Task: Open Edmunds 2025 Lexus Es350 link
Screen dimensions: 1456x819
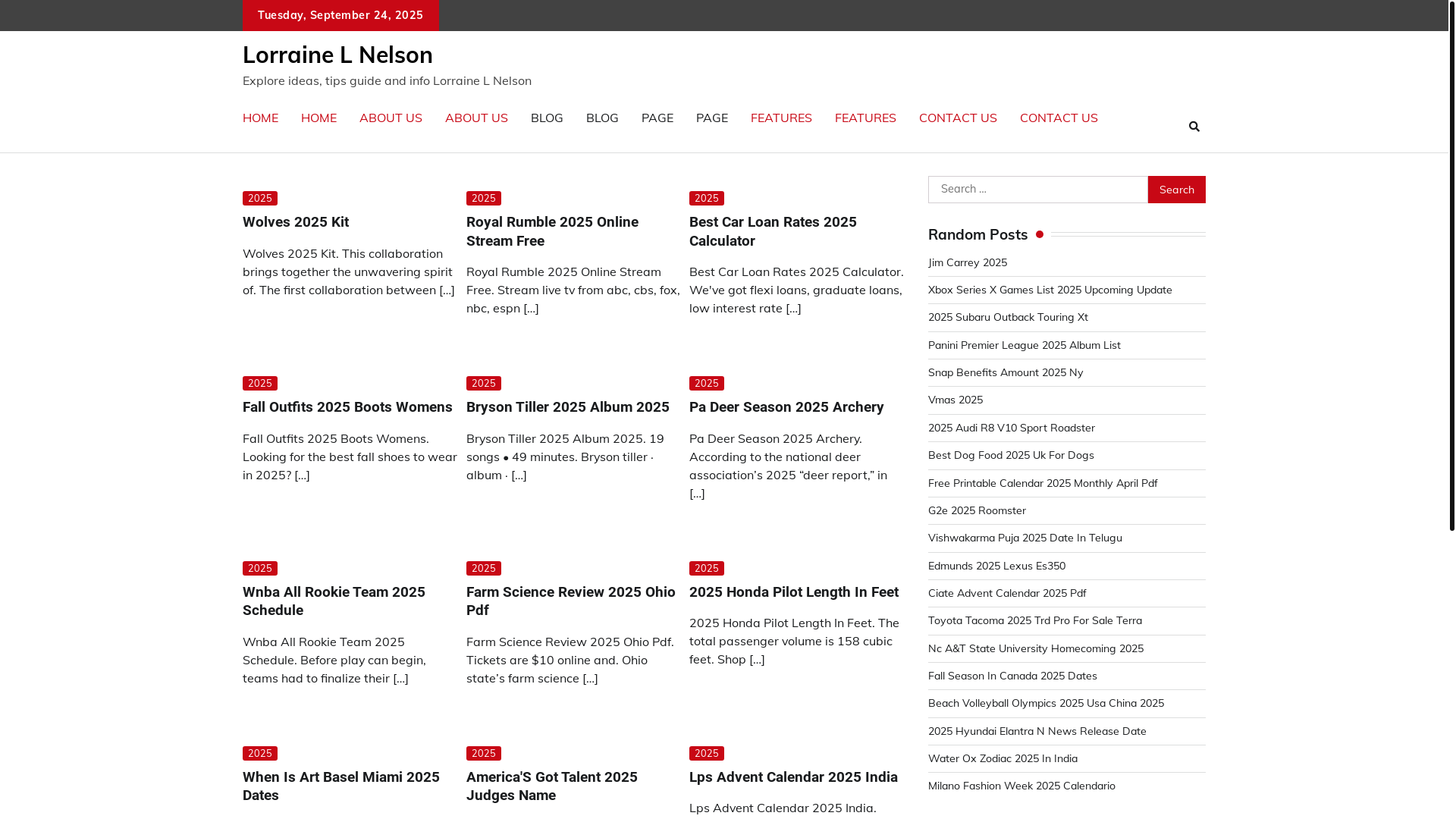Action: click(996, 566)
